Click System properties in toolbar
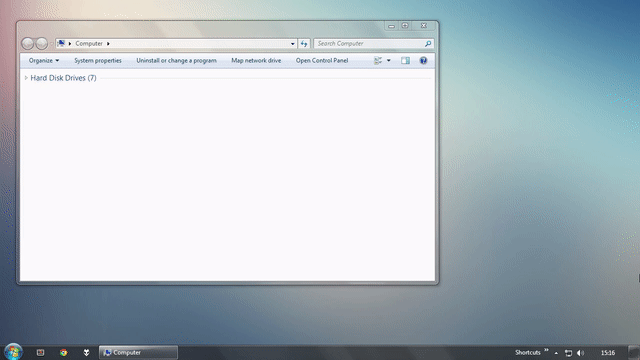This screenshot has width=640, height=360. [x=98, y=60]
